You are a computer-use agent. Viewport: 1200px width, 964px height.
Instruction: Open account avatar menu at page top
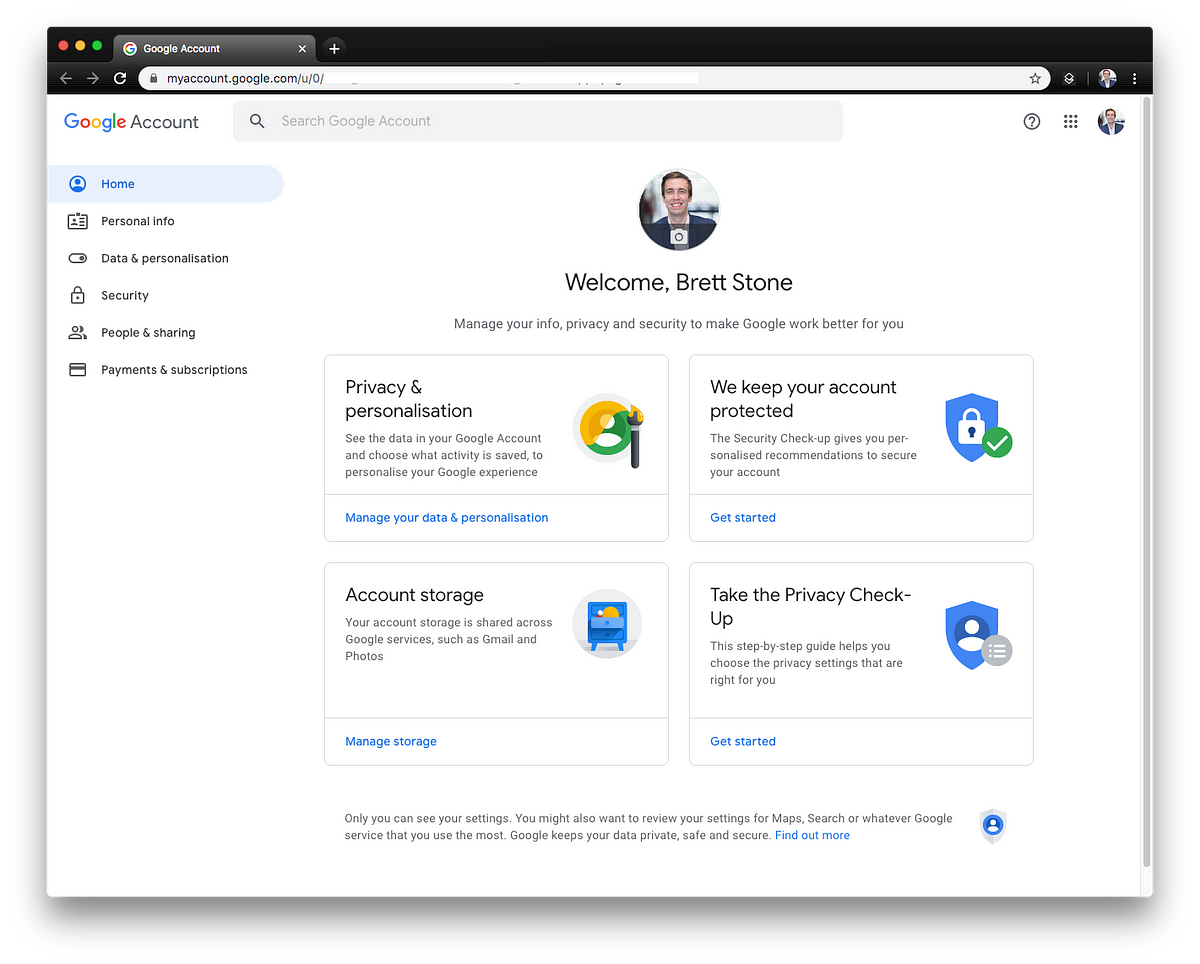(x=1111, y=121)
